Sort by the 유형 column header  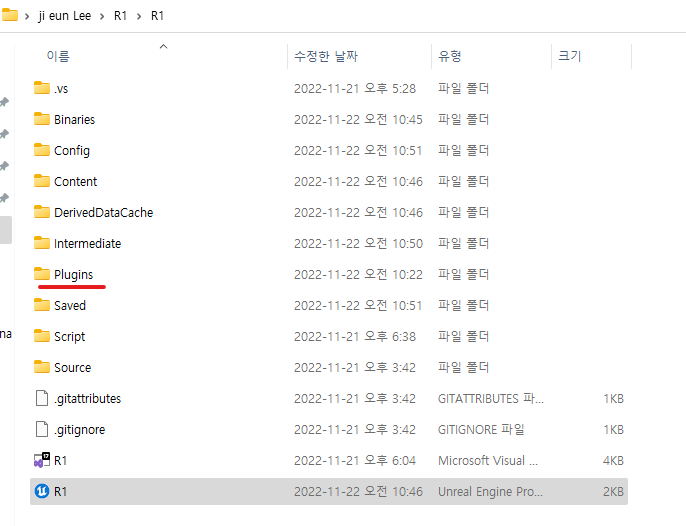[x=449, y=56]
